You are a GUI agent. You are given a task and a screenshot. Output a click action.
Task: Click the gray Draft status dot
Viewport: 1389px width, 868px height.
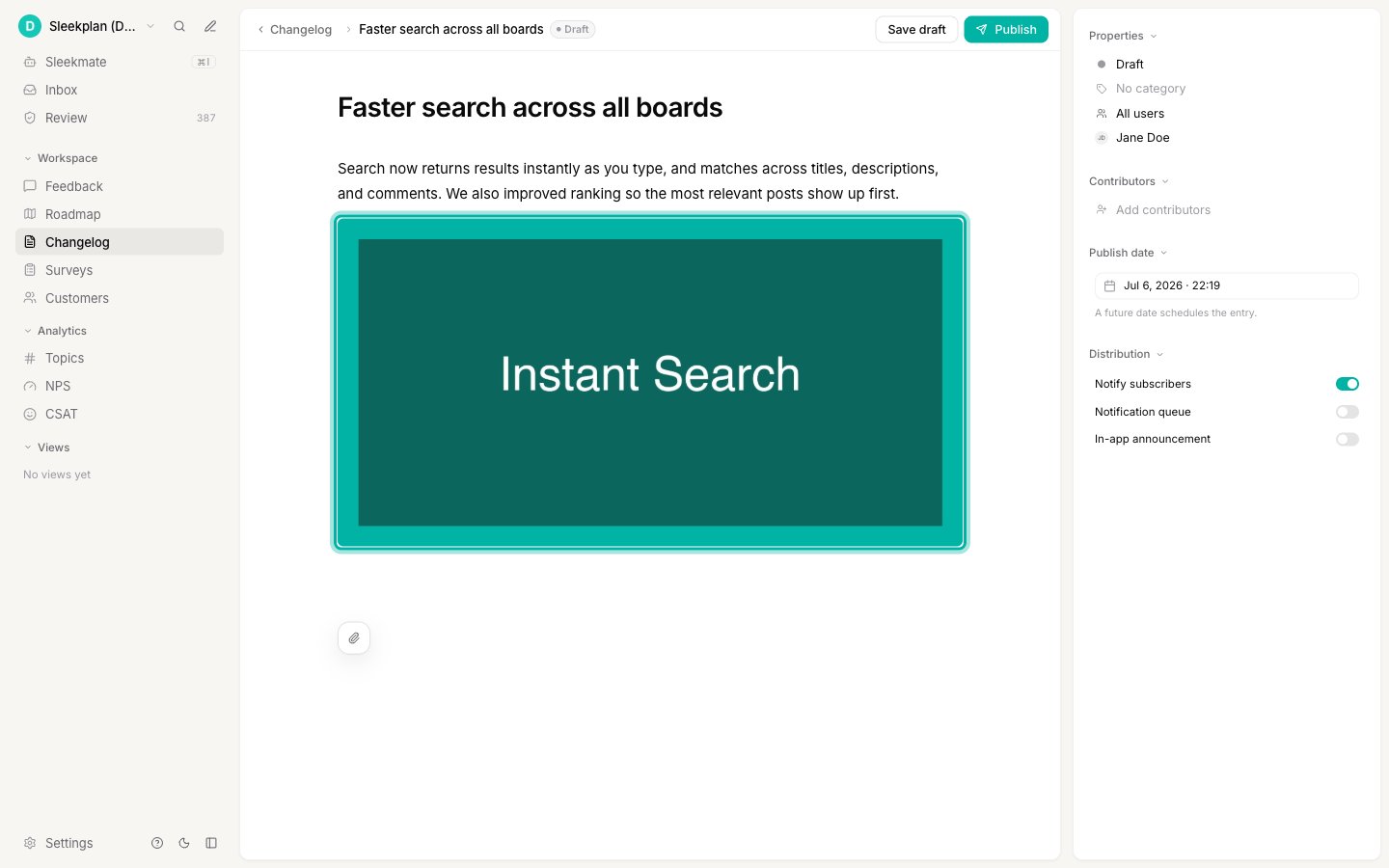[1102, 65]
